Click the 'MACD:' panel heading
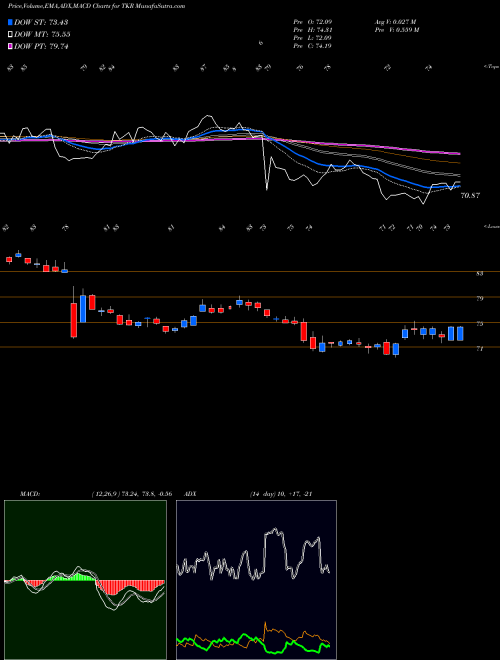Screen dimensions: 500x660 coord(29,494)
